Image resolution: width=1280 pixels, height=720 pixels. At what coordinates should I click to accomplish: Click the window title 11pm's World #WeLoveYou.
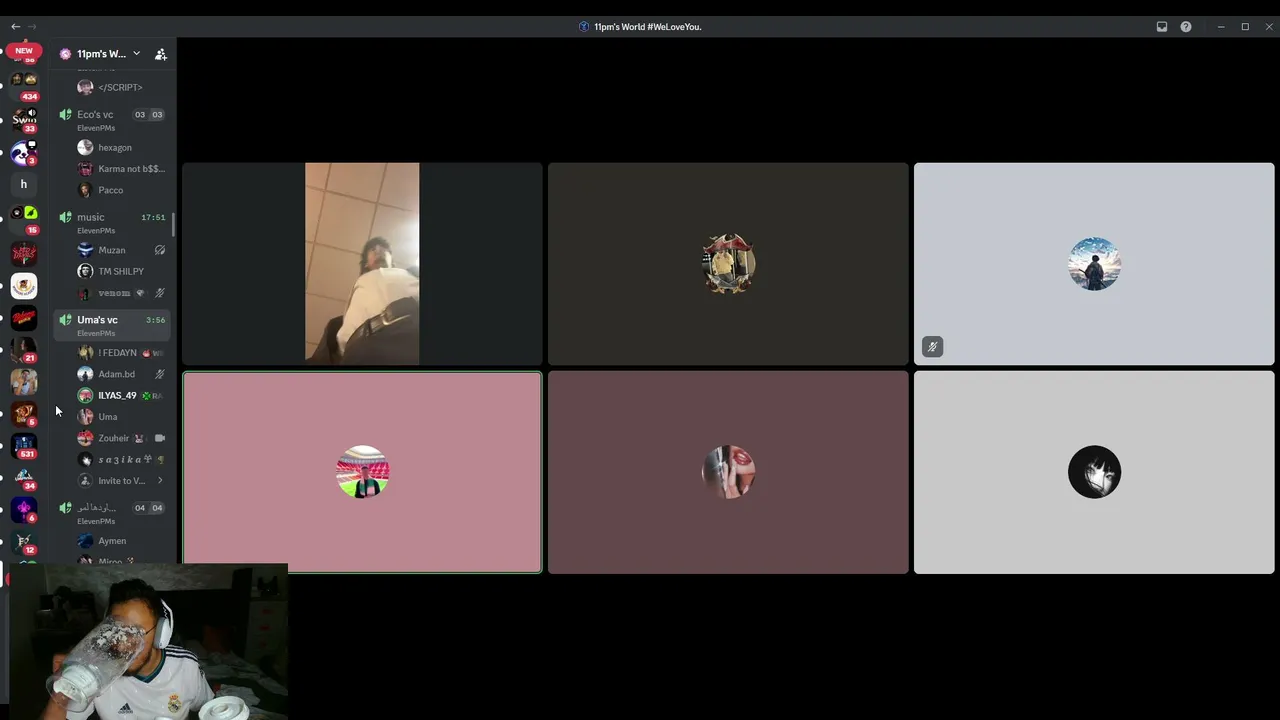(x=647, y=27)
